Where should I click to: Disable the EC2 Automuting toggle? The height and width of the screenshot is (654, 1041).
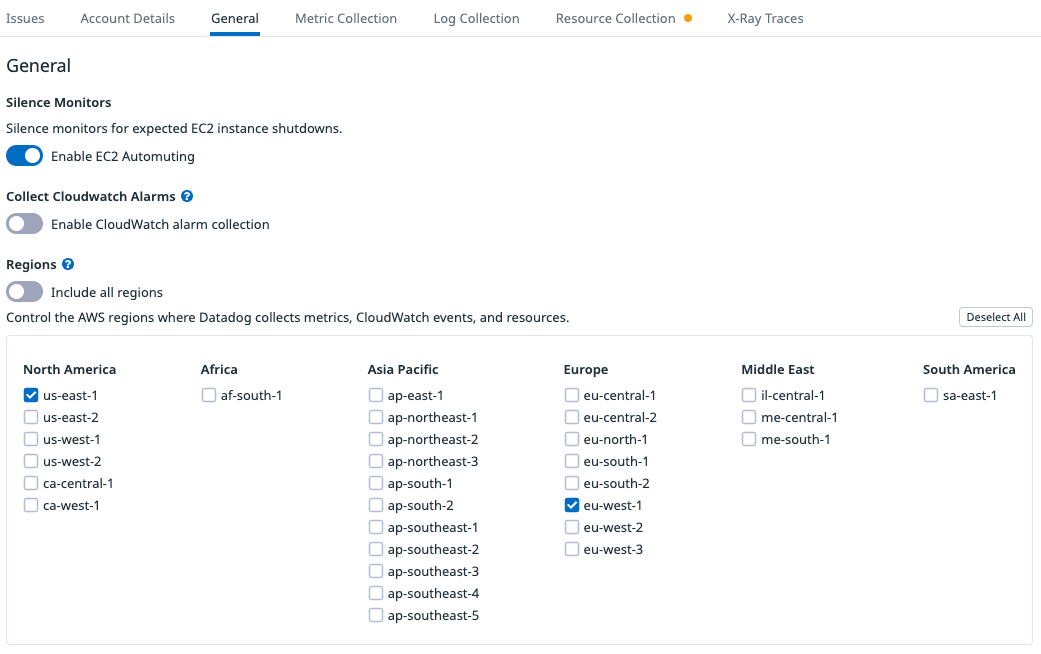coord(25,156)
